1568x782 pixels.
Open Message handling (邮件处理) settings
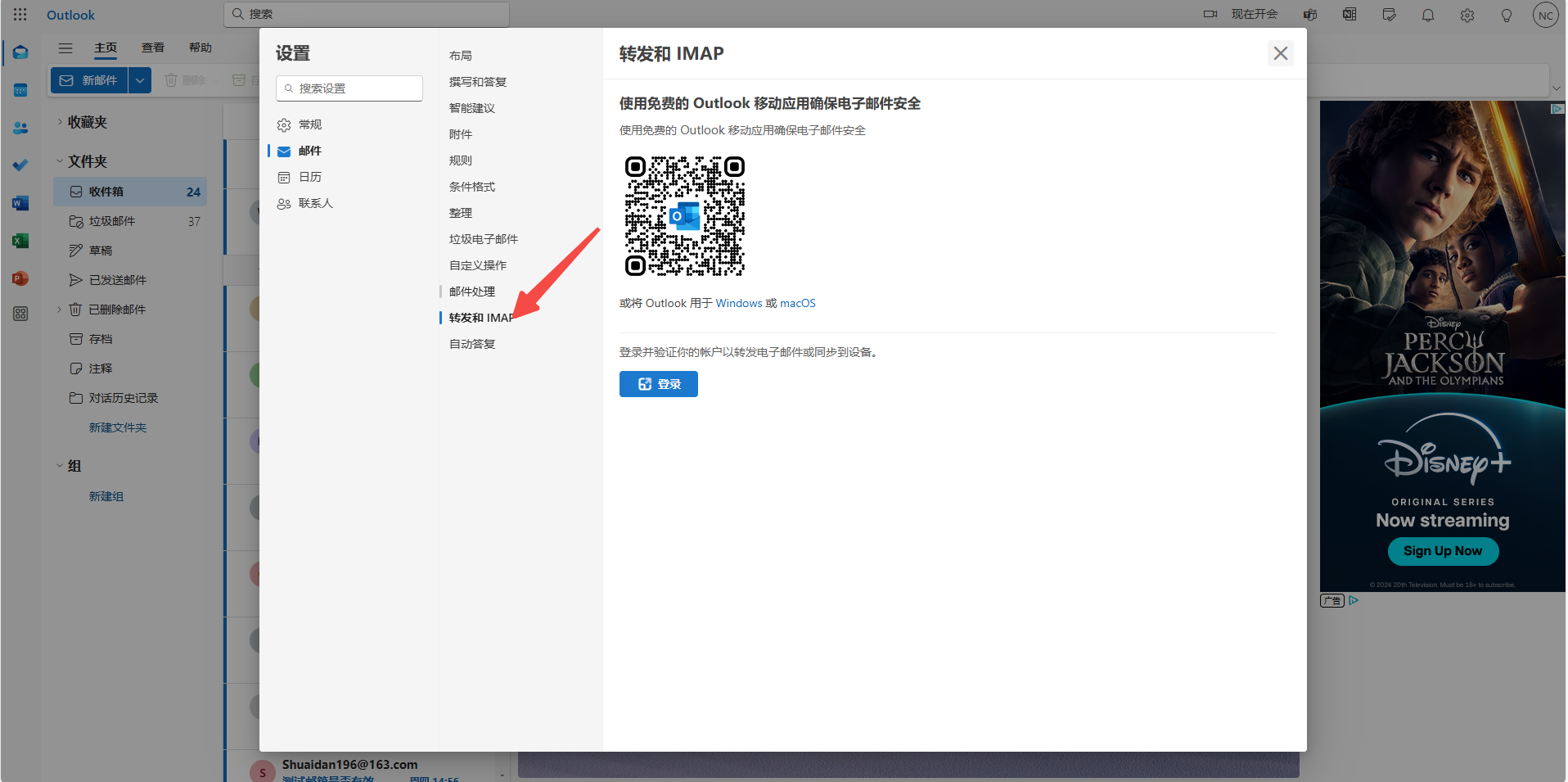(x=472, y=292)
